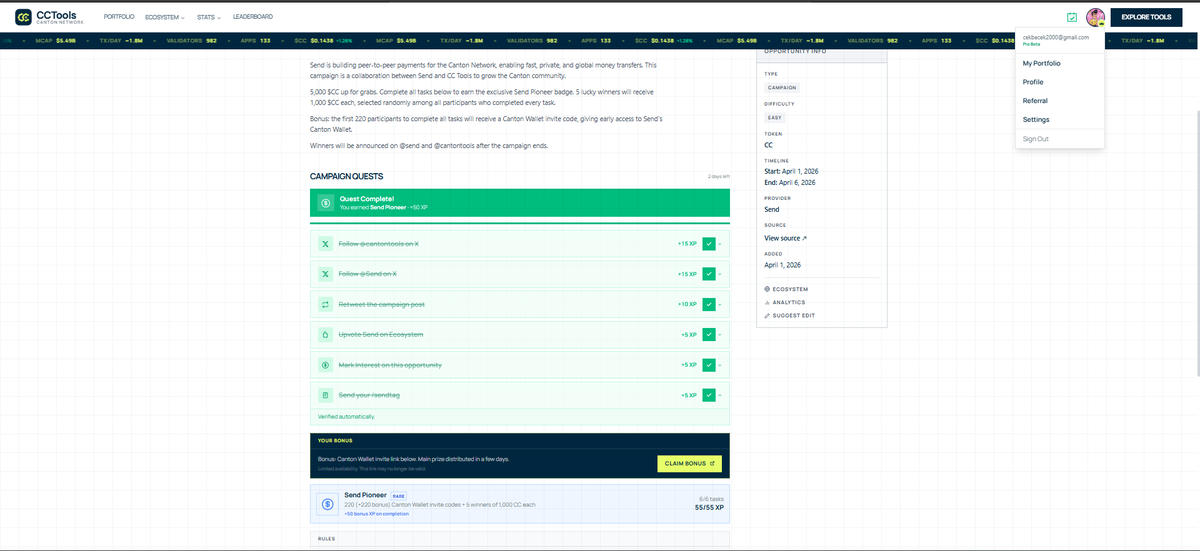This screenshot has width=1200, height=551.
Task: Expand the Mark interest quest chevron
Action: coord(721,365)
